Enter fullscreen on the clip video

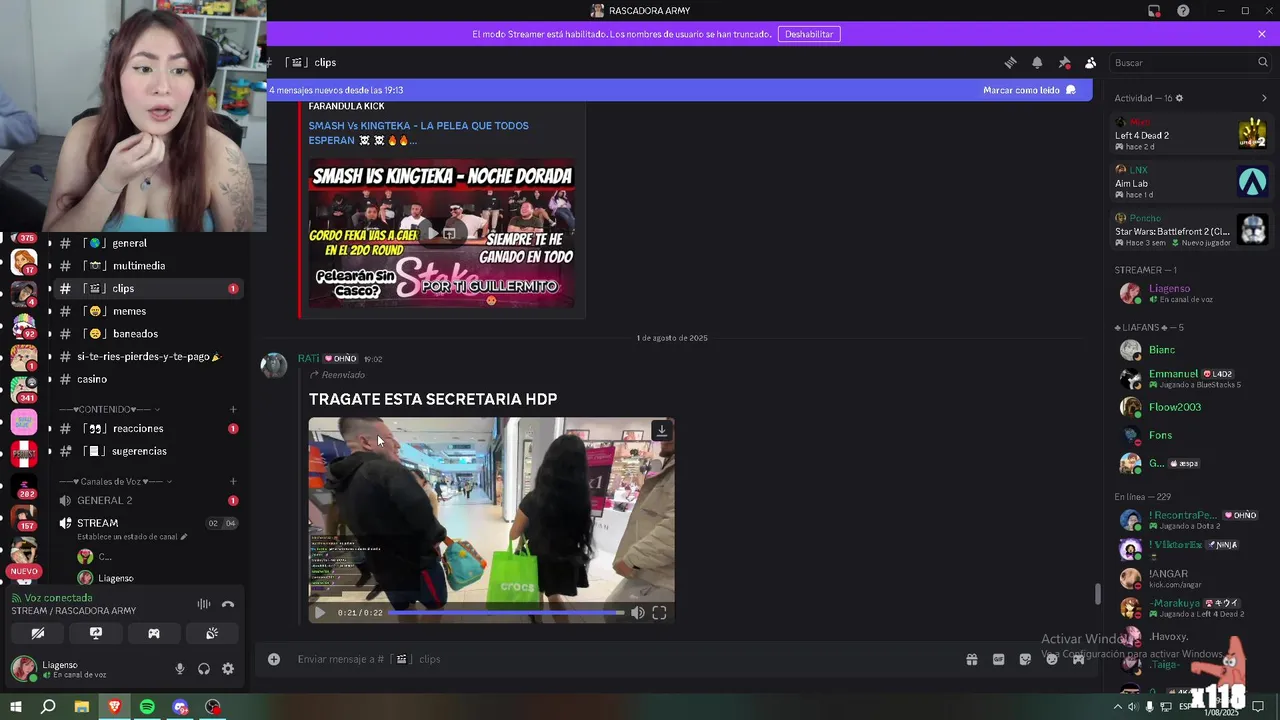[x=659, y=613]
